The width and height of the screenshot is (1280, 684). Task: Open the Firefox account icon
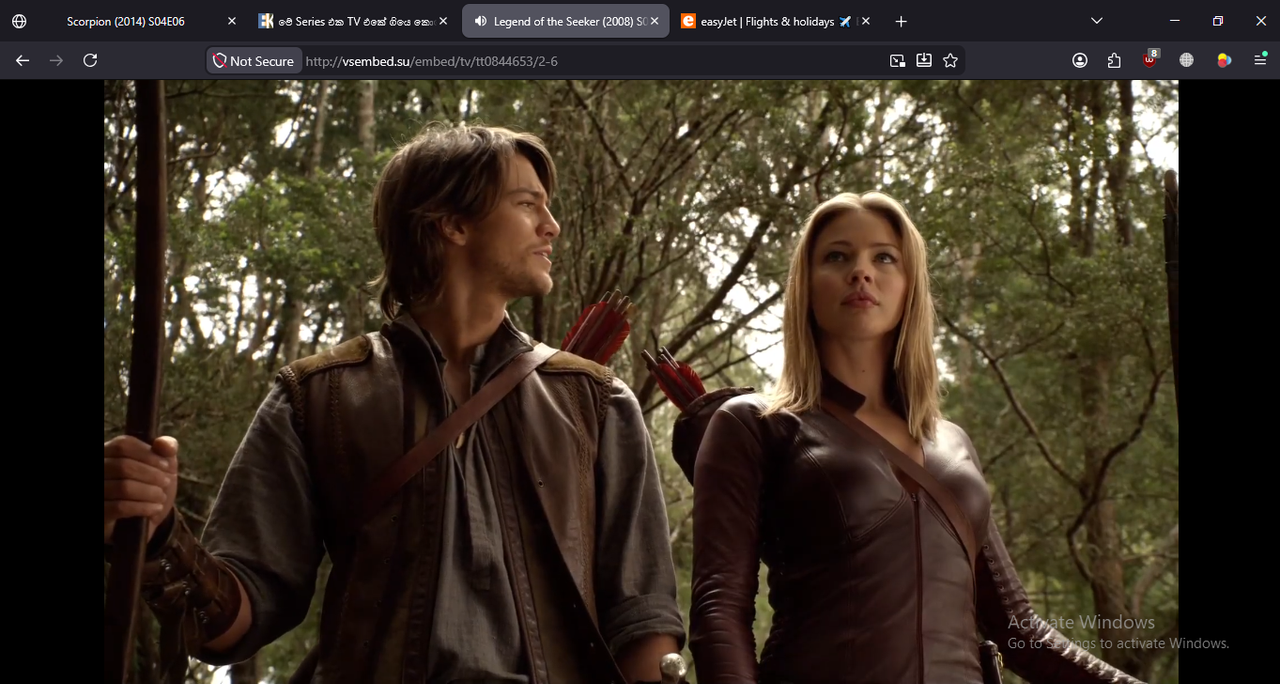tap(1080, 61)
